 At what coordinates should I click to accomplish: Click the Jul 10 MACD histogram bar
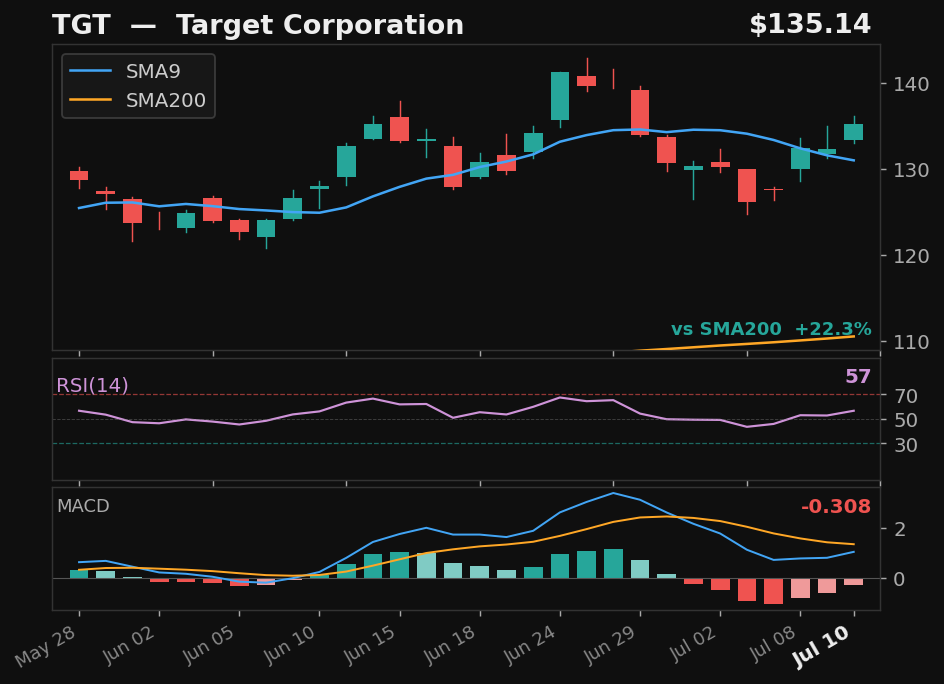(x=854, y=582)
